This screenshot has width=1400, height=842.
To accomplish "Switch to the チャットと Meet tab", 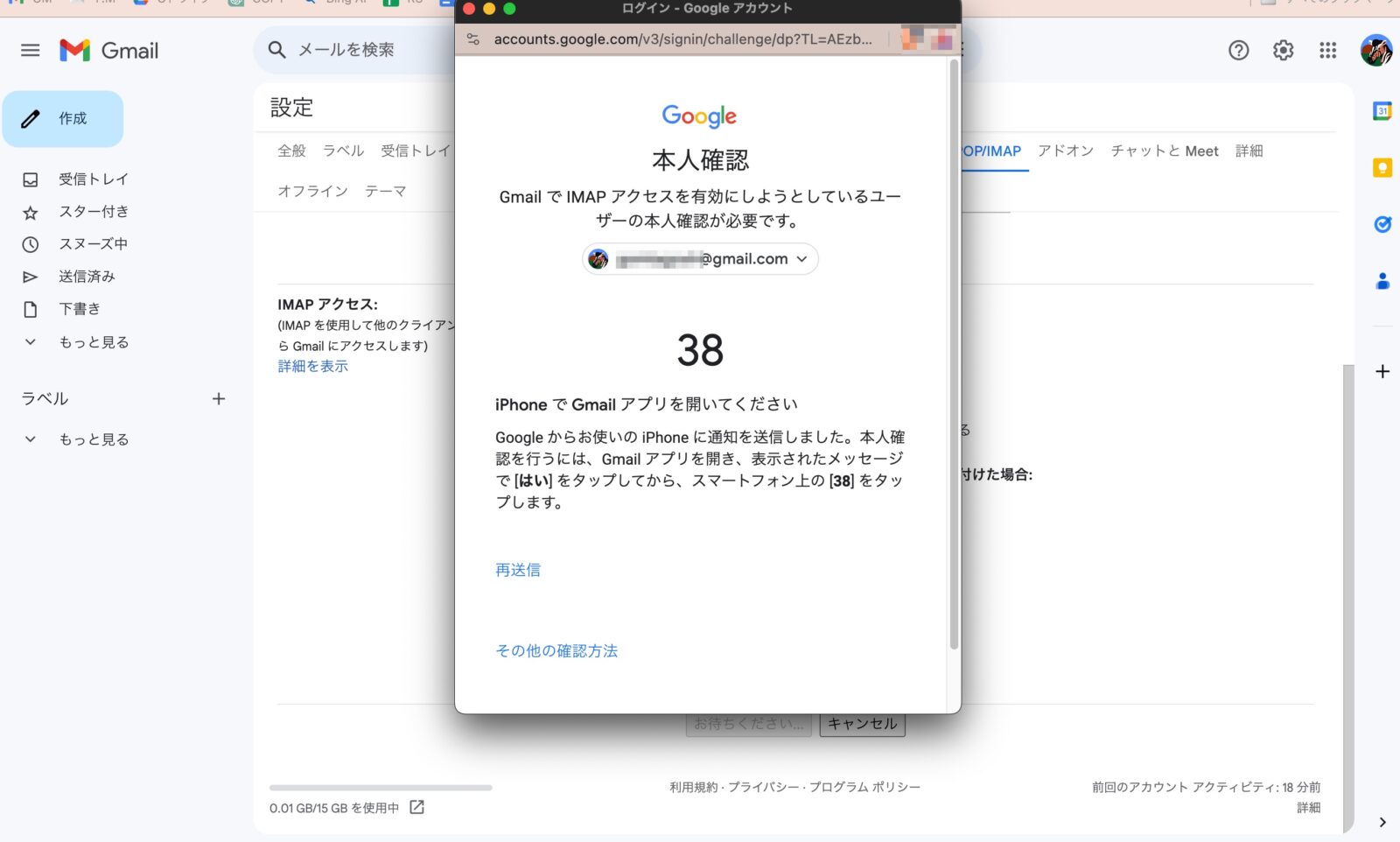I will pos(1165,151).
